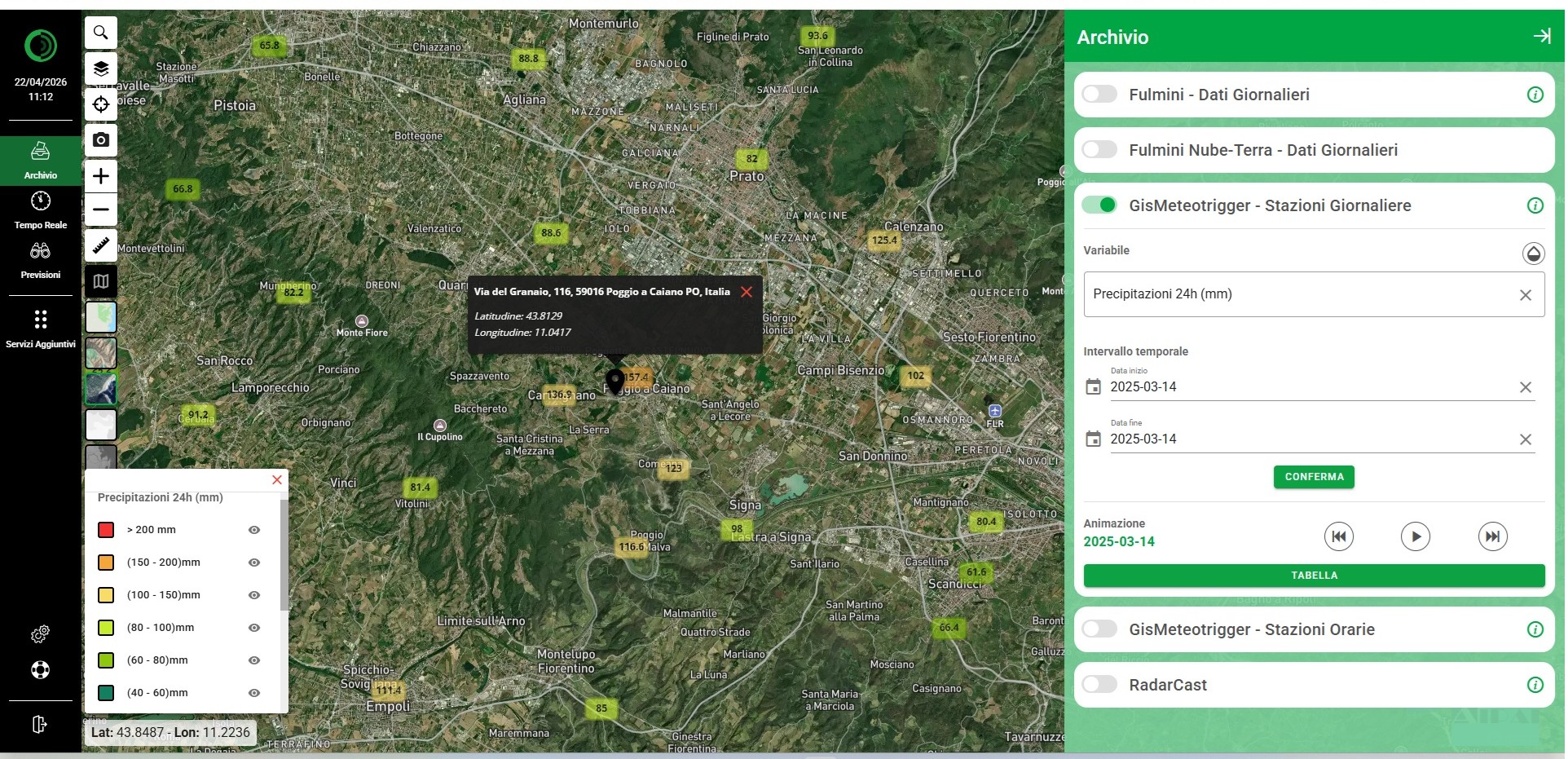1568x759 pixels.
Task: Click the logout icon at bottom left
Action: 39,724
